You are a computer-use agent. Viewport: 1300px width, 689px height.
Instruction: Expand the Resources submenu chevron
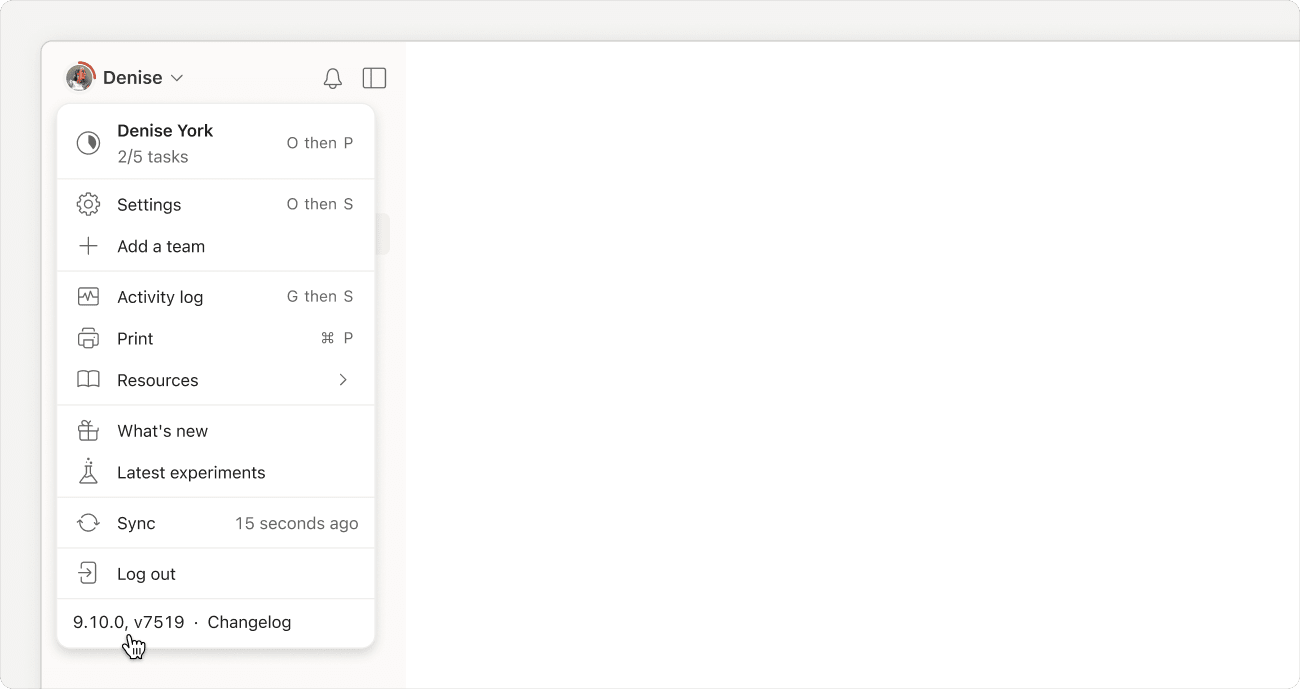(343, 380)
